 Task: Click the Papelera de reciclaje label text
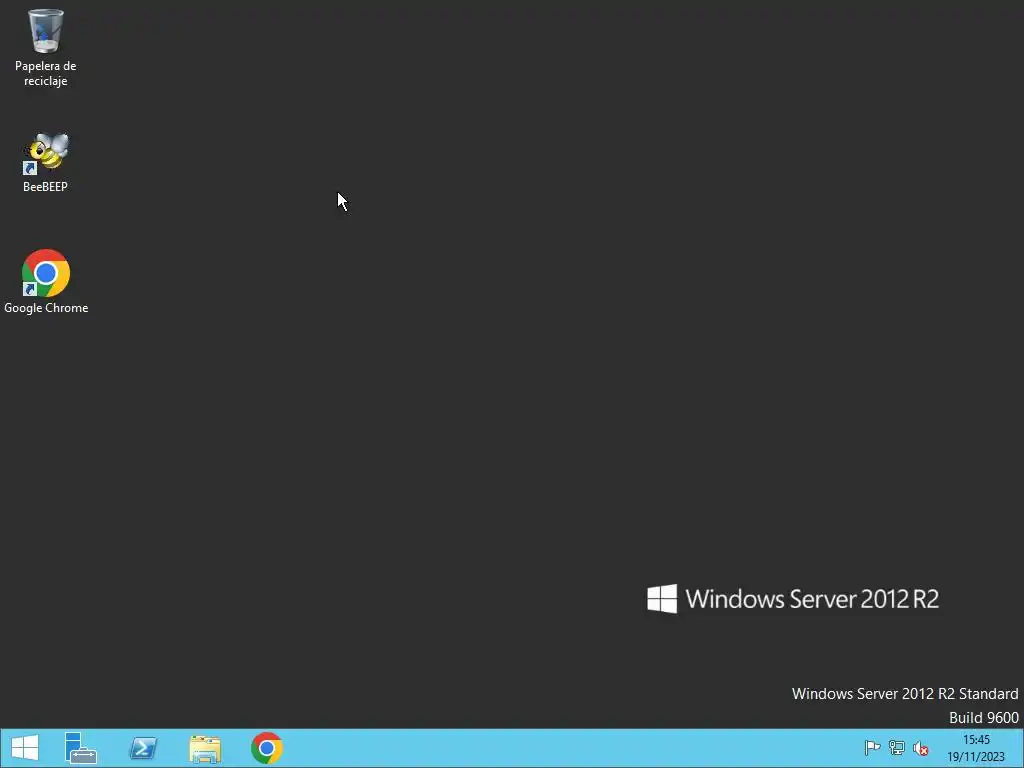pos(46,73)
